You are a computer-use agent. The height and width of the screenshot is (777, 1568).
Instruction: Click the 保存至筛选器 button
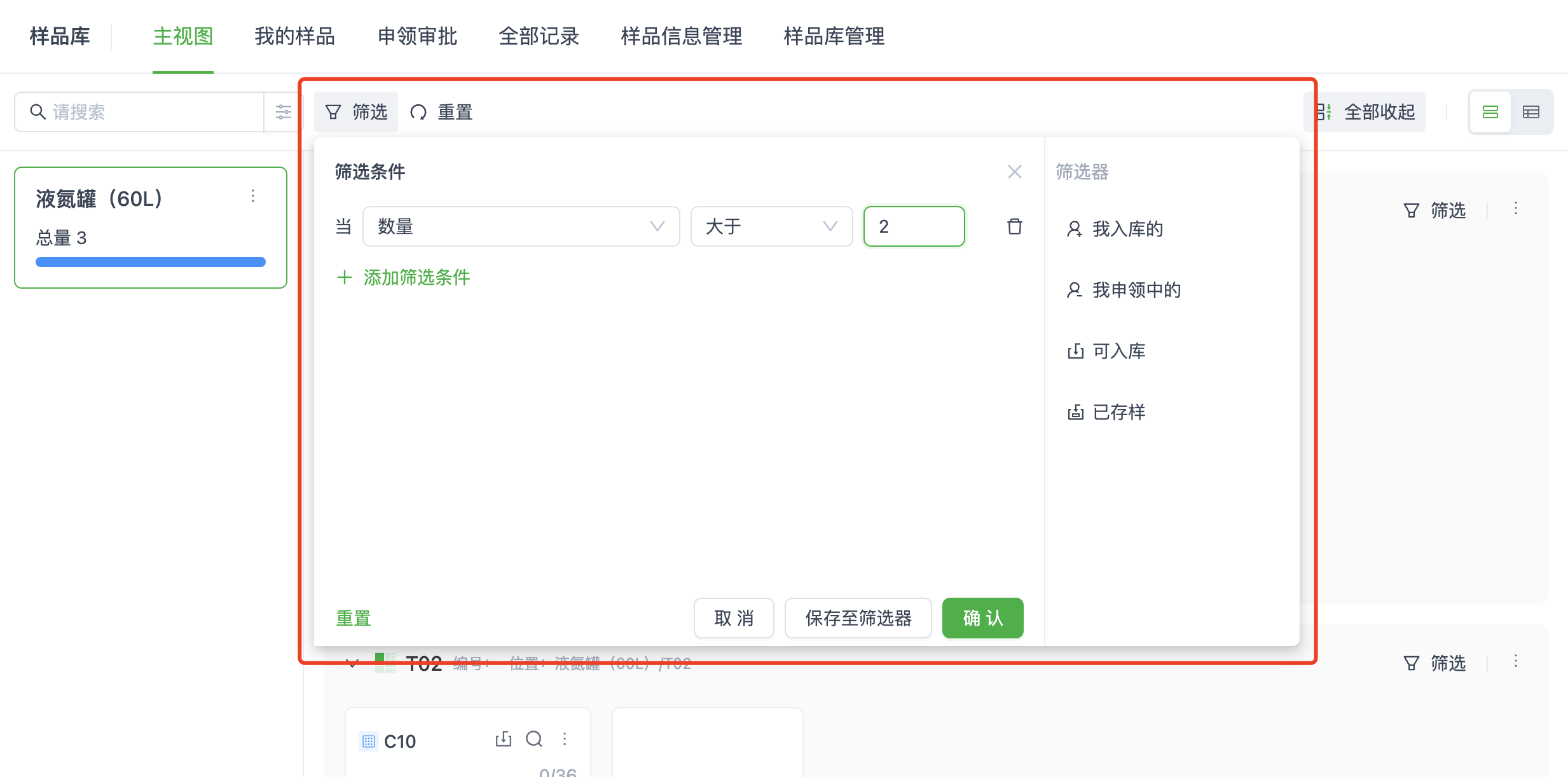[858, 617]
